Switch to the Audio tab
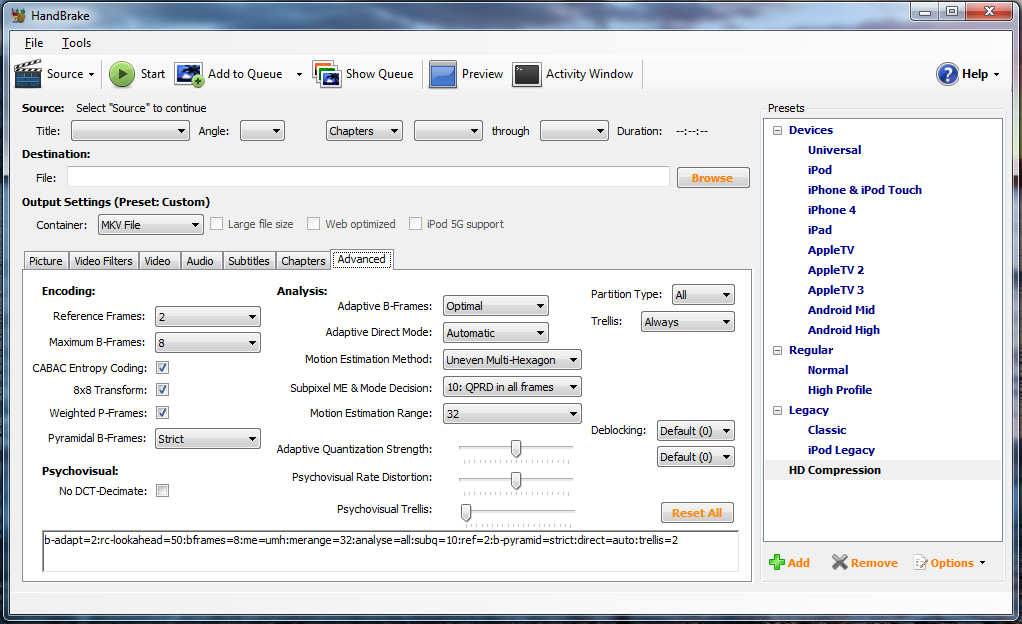Viewport: 1022px width, 624px height. click(x=200, y=261)
